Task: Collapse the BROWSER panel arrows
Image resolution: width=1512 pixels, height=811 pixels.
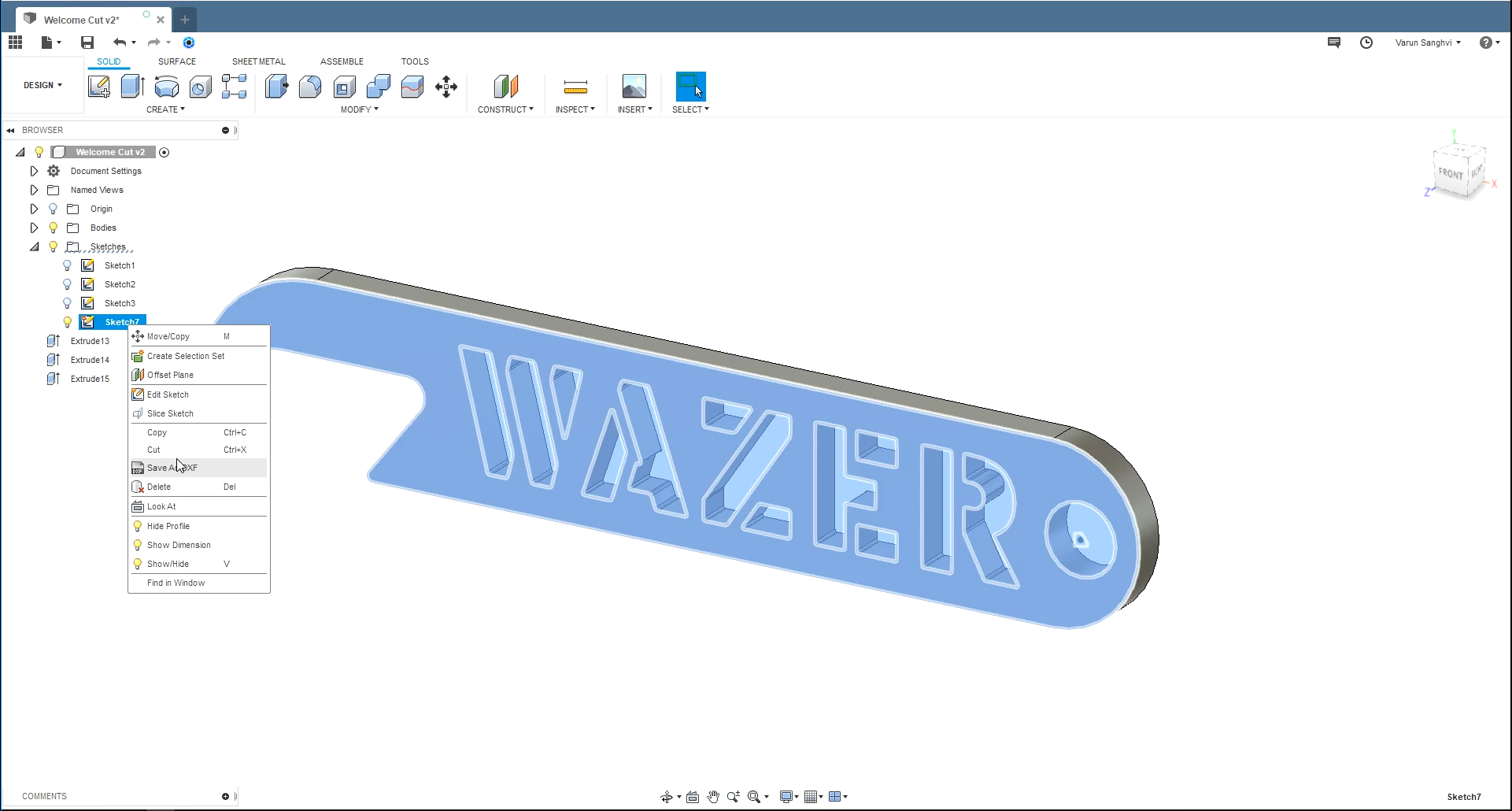Action: coord(11,130)
